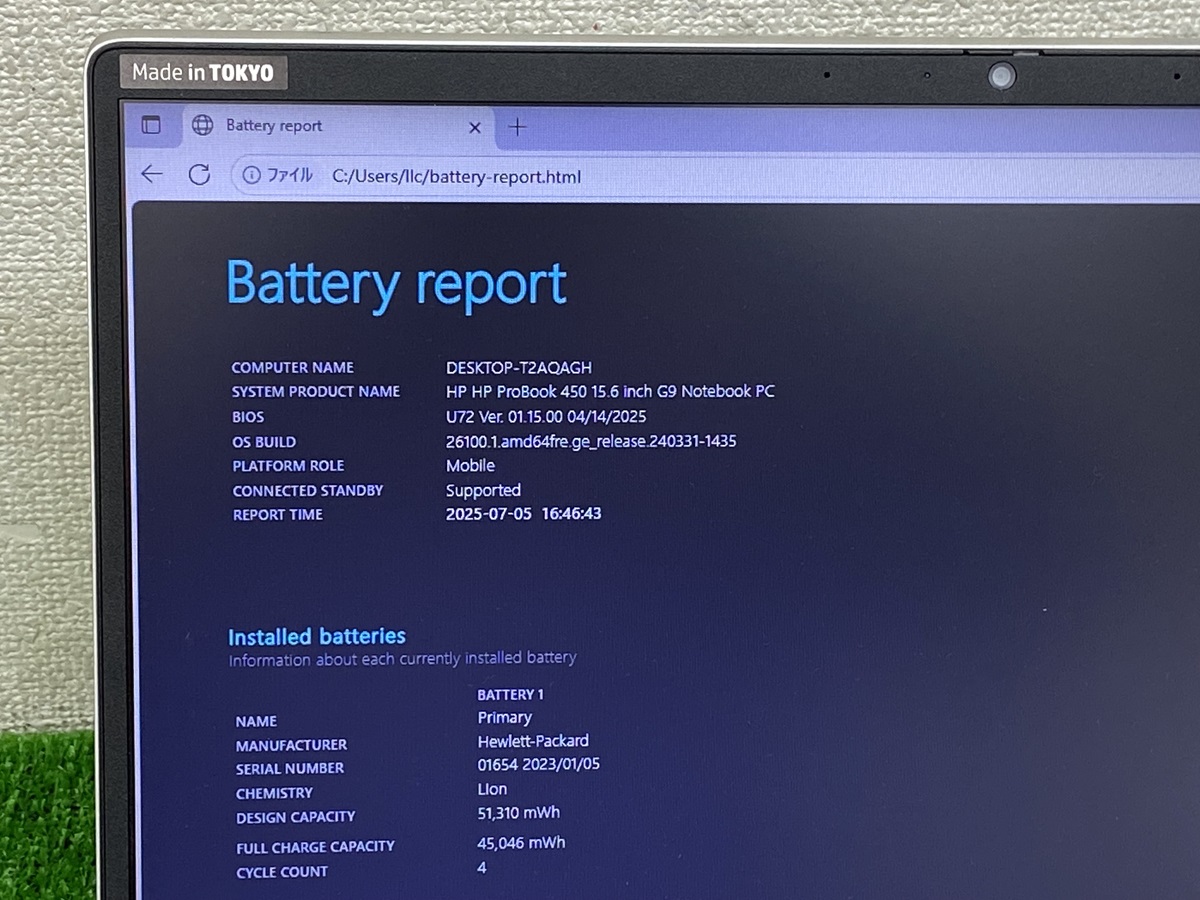Viewport: 1200px width, 900px height.
Task: Select the Mobile platform role value
Action: tap(470, 465)
